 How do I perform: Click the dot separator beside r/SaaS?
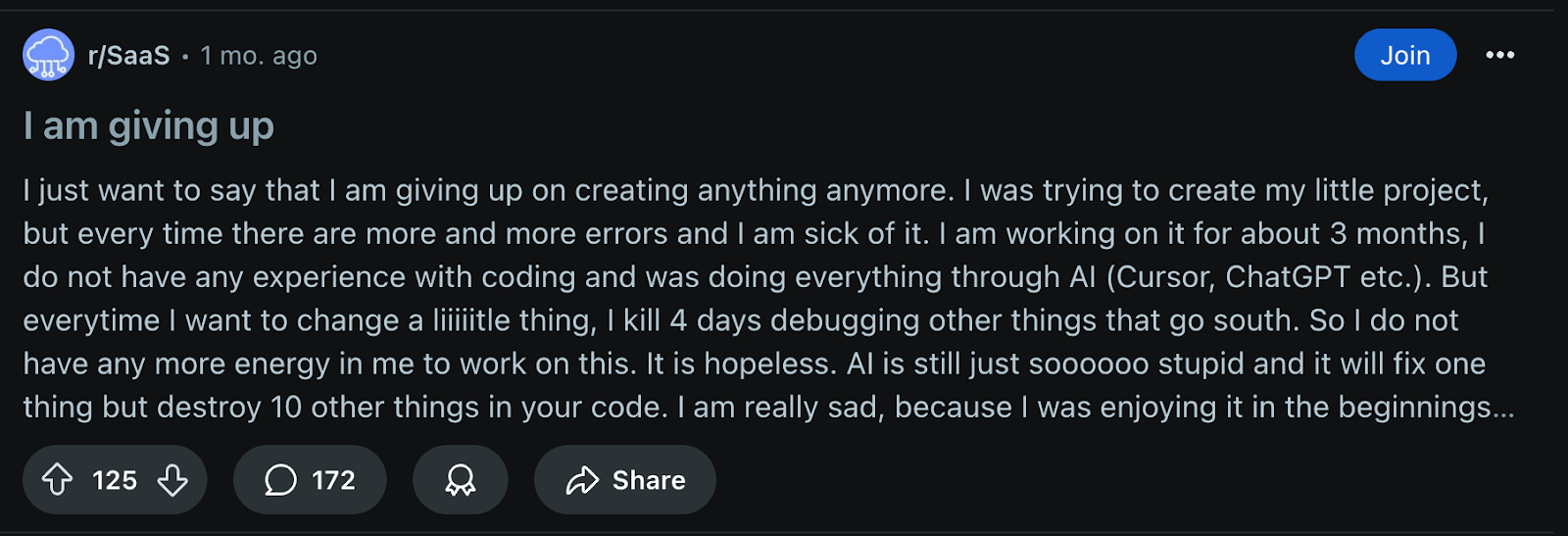(x=185, y=57)
